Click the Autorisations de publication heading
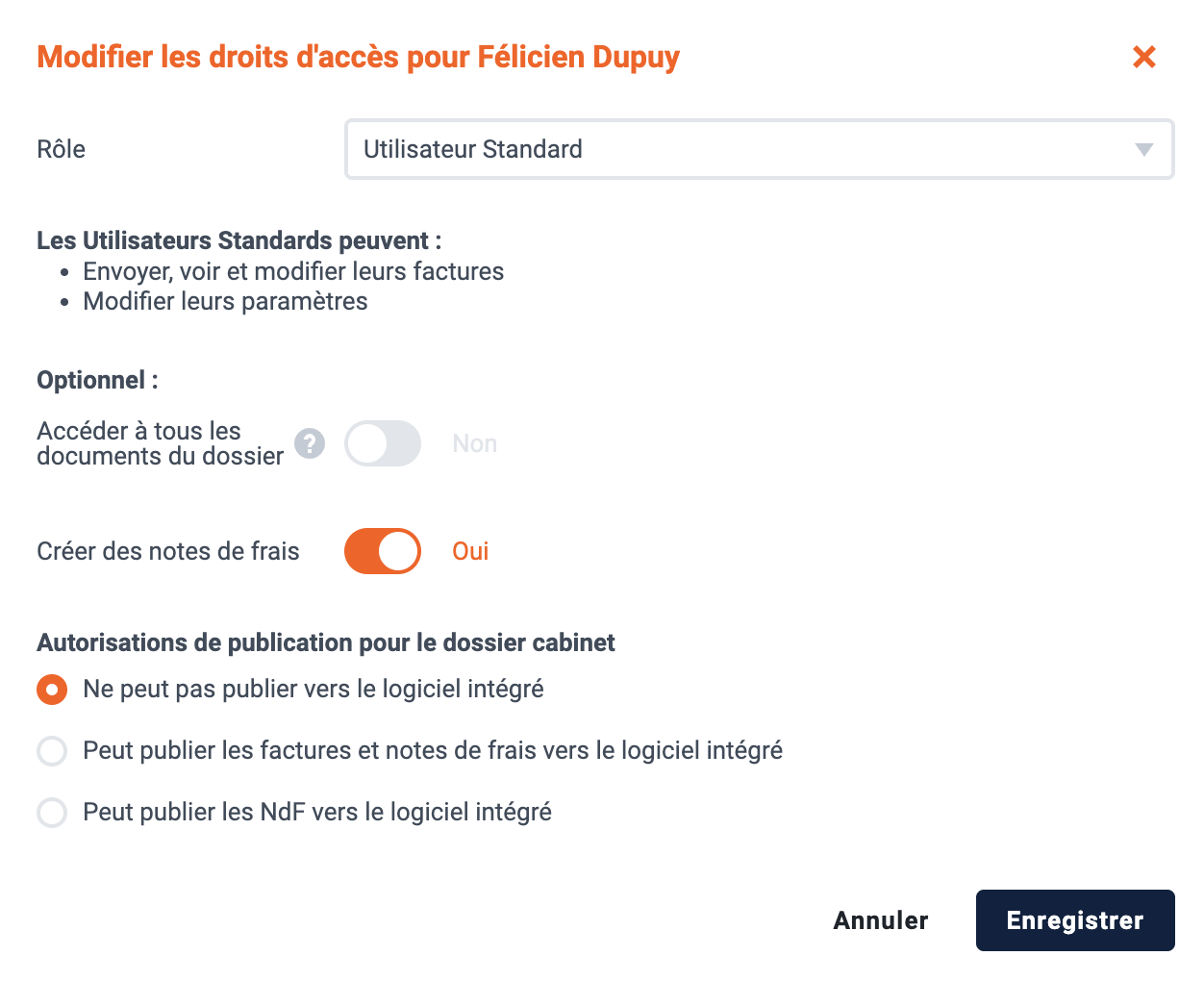The image size is (1204, 981). [326, 642]
